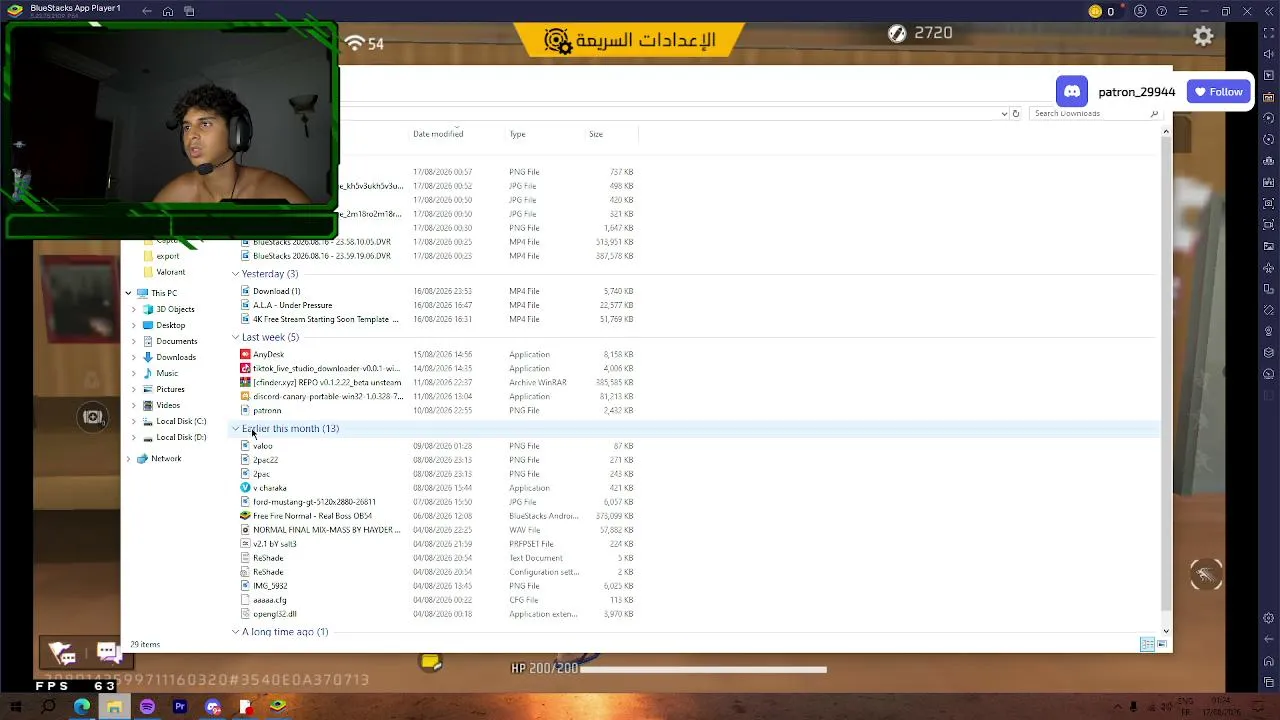Expand the 3D Objects tree node
The width and height of the screenshot is (1280, 720).
click(x=134, y=309)
